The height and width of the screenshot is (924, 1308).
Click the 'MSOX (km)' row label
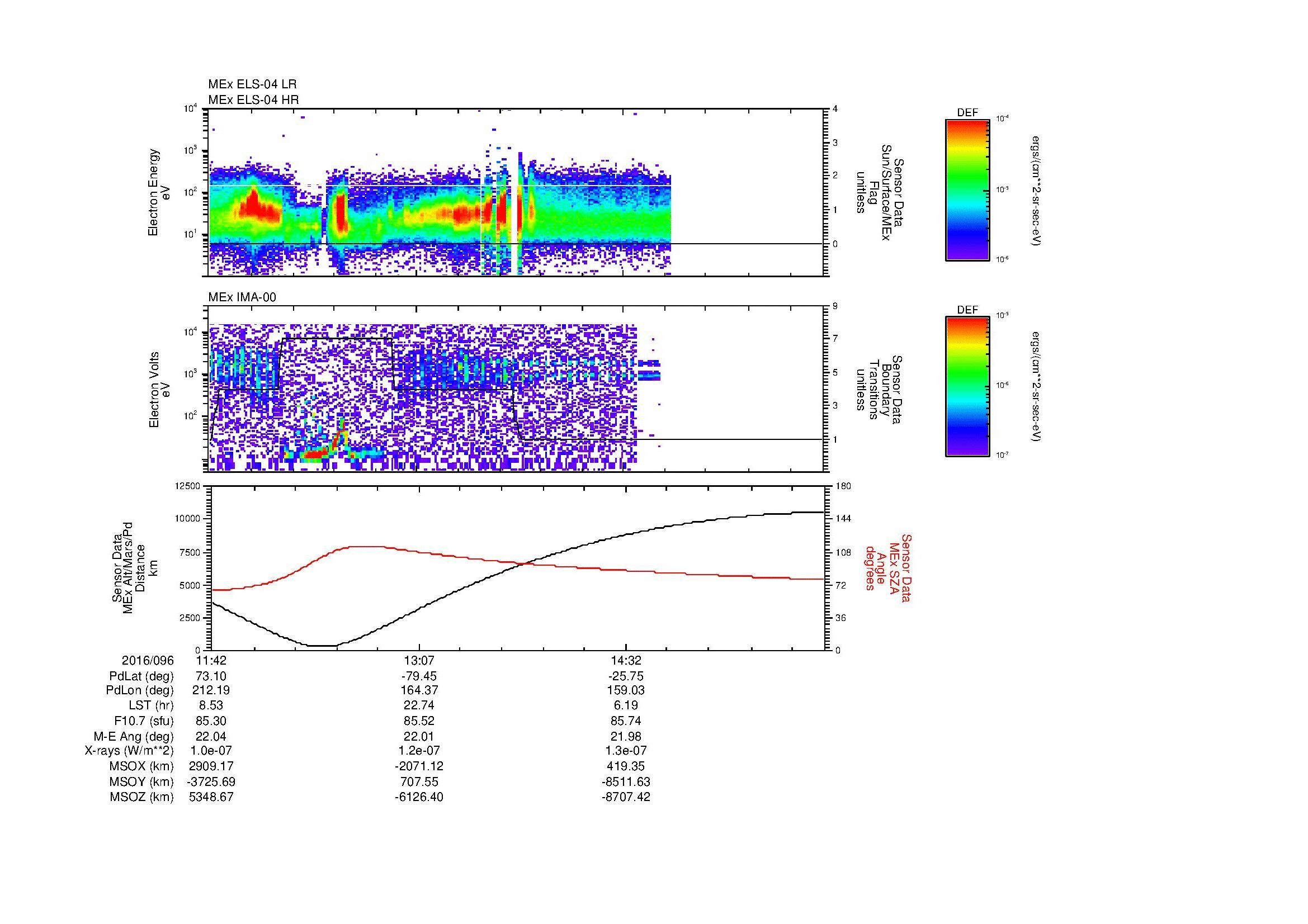pyautogui.click(x=141, y=766)
